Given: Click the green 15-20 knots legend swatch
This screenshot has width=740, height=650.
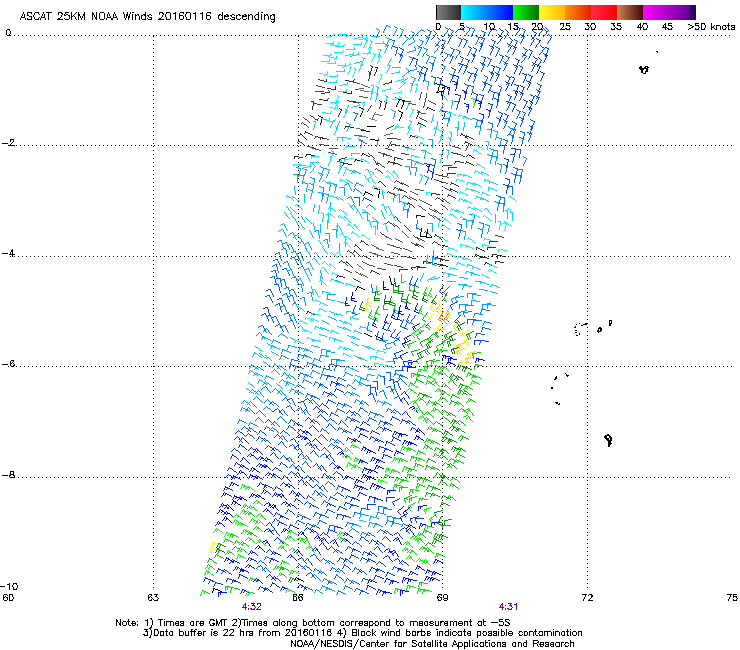Looking at the screenshot, I should point(526,12).
